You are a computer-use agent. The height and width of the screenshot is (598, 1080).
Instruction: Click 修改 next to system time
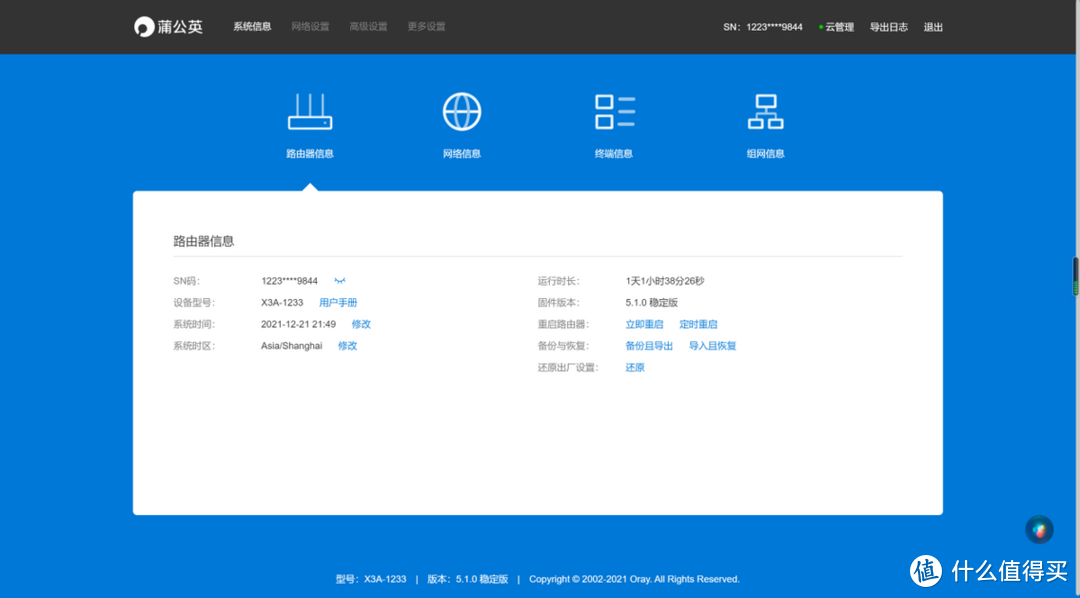click(361, 325)
